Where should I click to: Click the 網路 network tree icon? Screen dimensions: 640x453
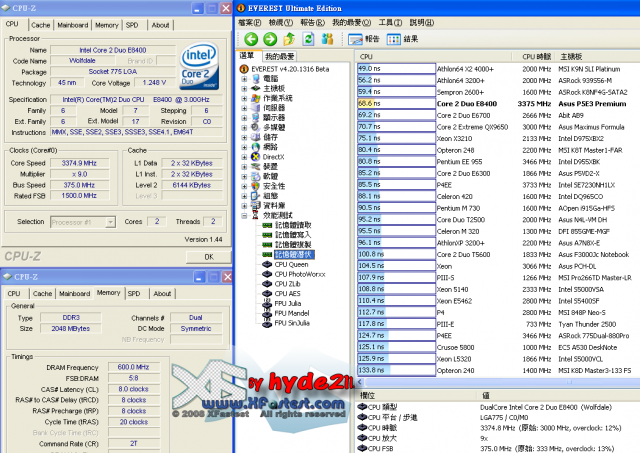[256, 147]
